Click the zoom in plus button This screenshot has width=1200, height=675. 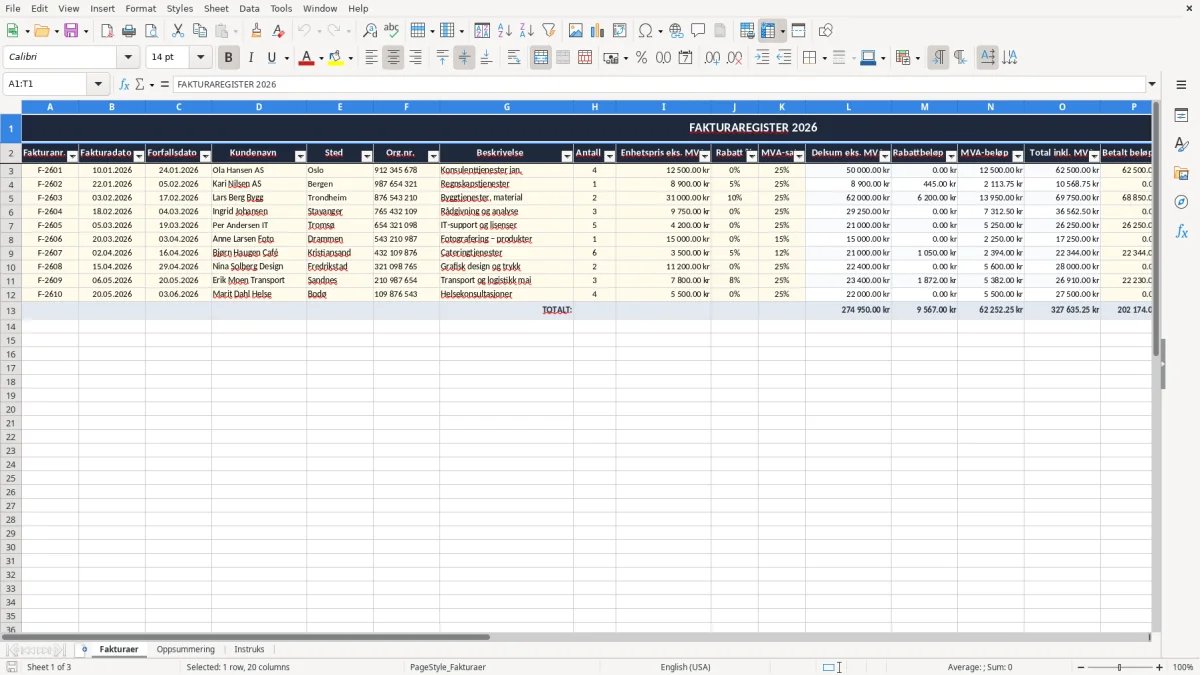(1160, 667)
